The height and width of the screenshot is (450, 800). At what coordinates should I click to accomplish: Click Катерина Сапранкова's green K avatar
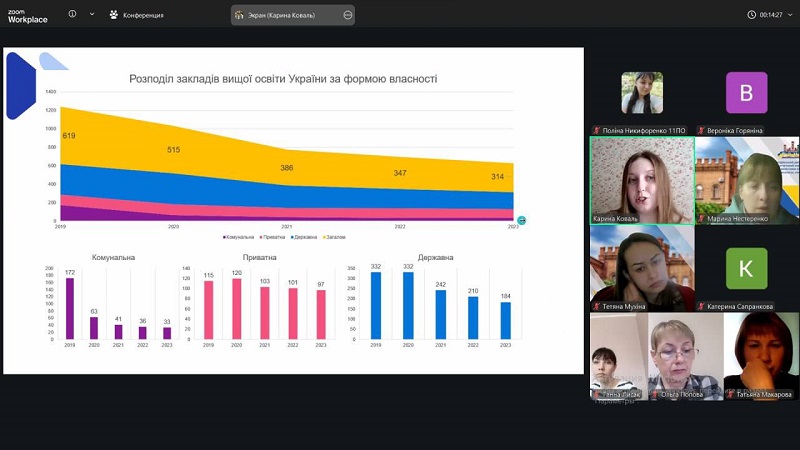coord(746,268)
